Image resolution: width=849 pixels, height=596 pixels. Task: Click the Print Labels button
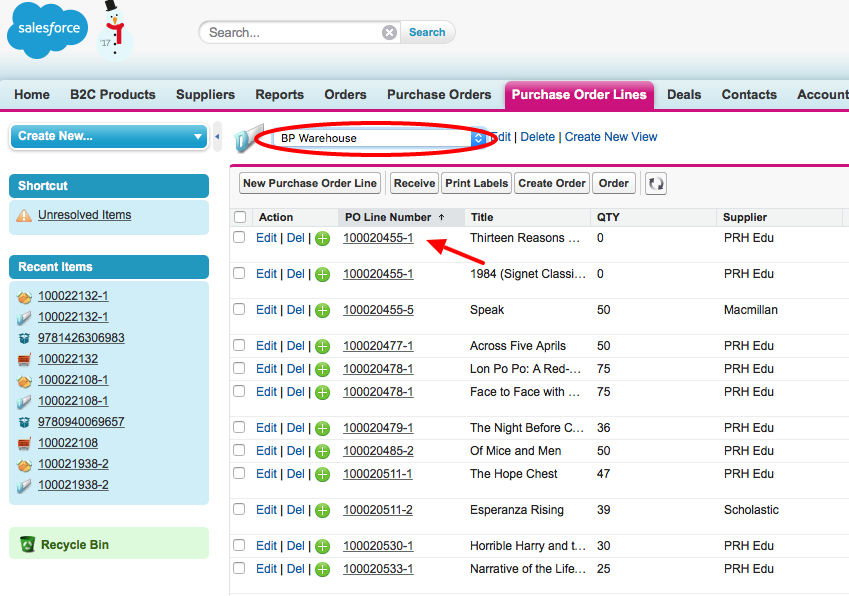pos(476,184)
